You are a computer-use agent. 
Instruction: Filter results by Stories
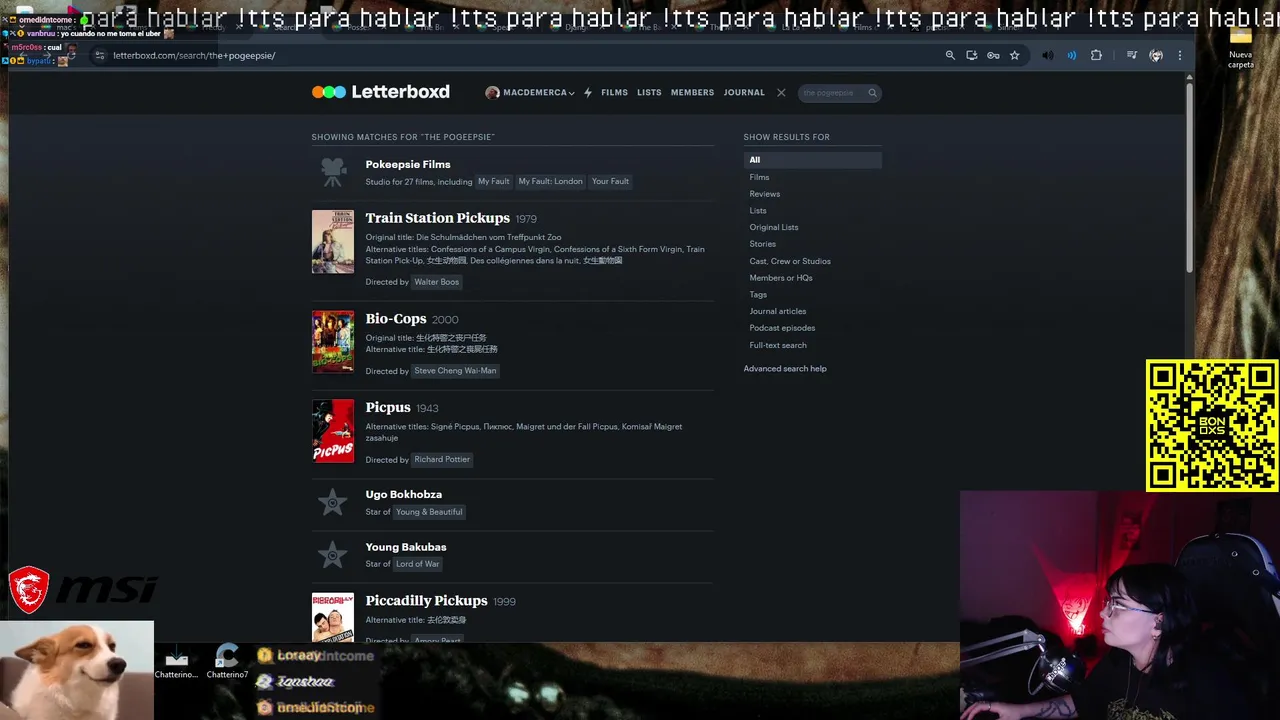coord(762,244)
